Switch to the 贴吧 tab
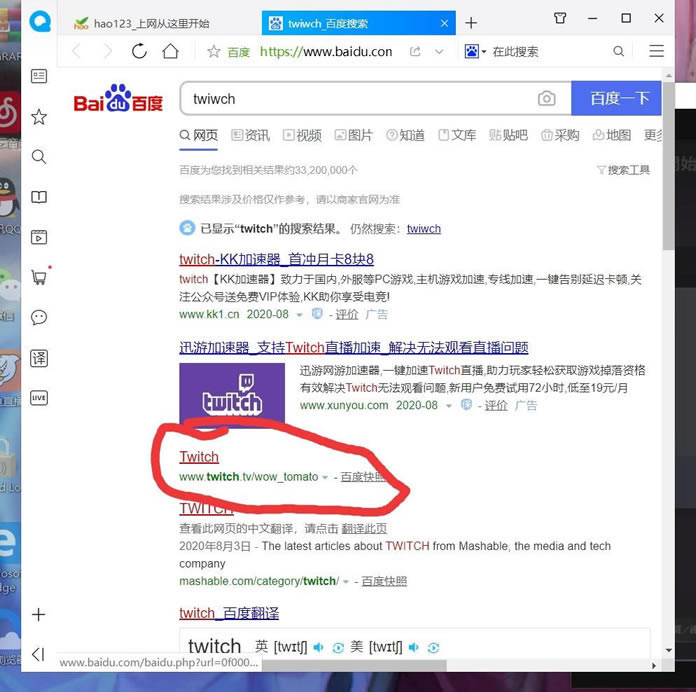Viewport: 696px width, 692px height. 508,135
